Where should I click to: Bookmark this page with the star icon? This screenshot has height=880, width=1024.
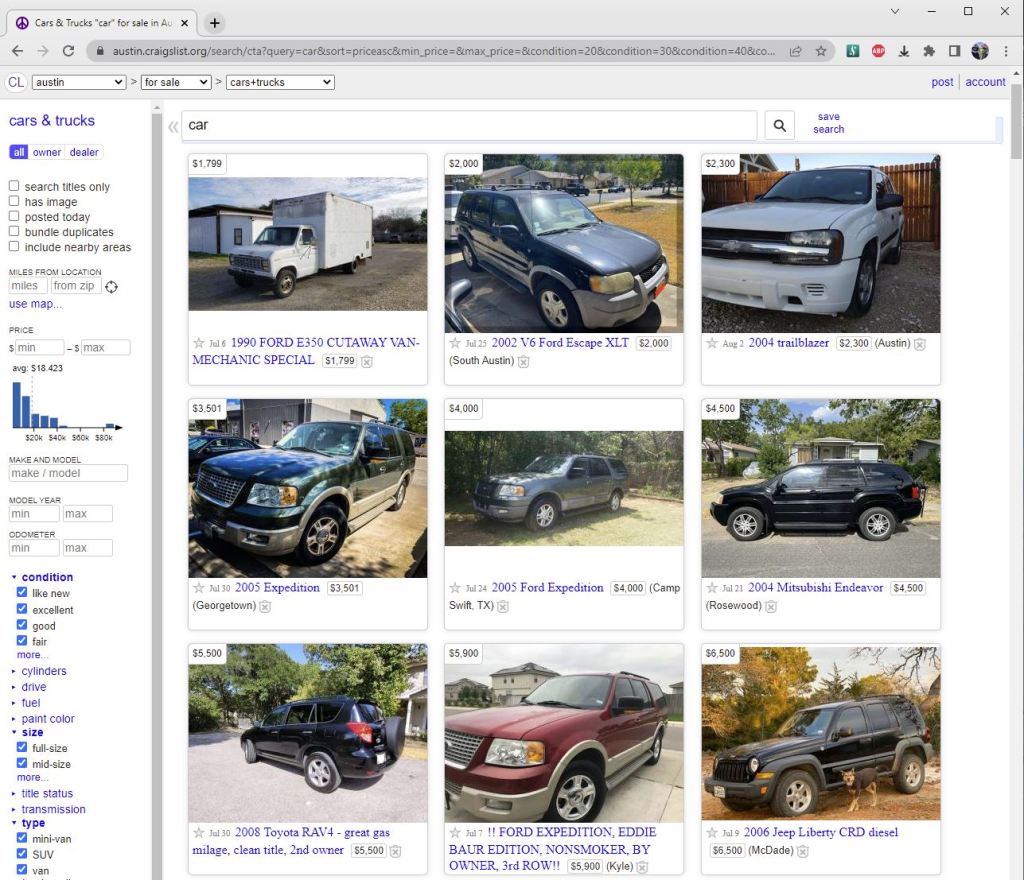point(821,51)
